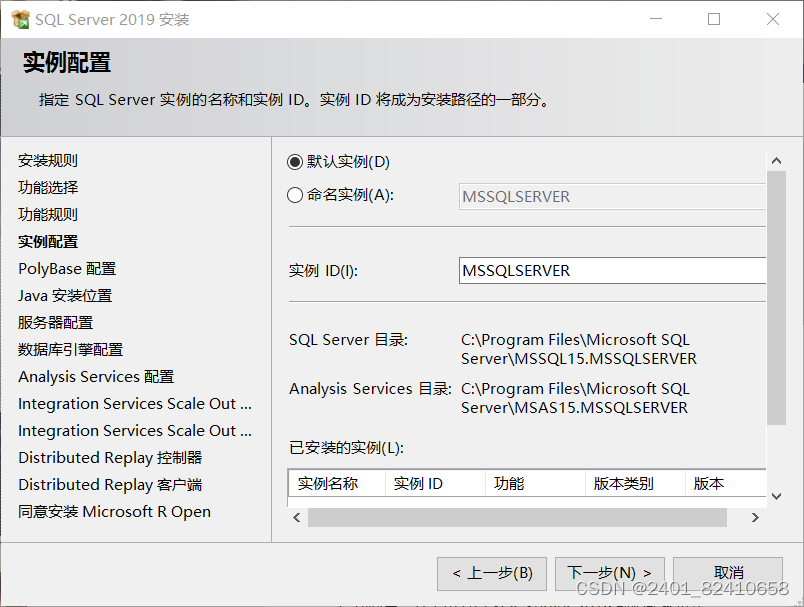Screen dimensions: 804x607
Task: Click the vertical scrollbar up arrow
Action: tap(776, 161)
